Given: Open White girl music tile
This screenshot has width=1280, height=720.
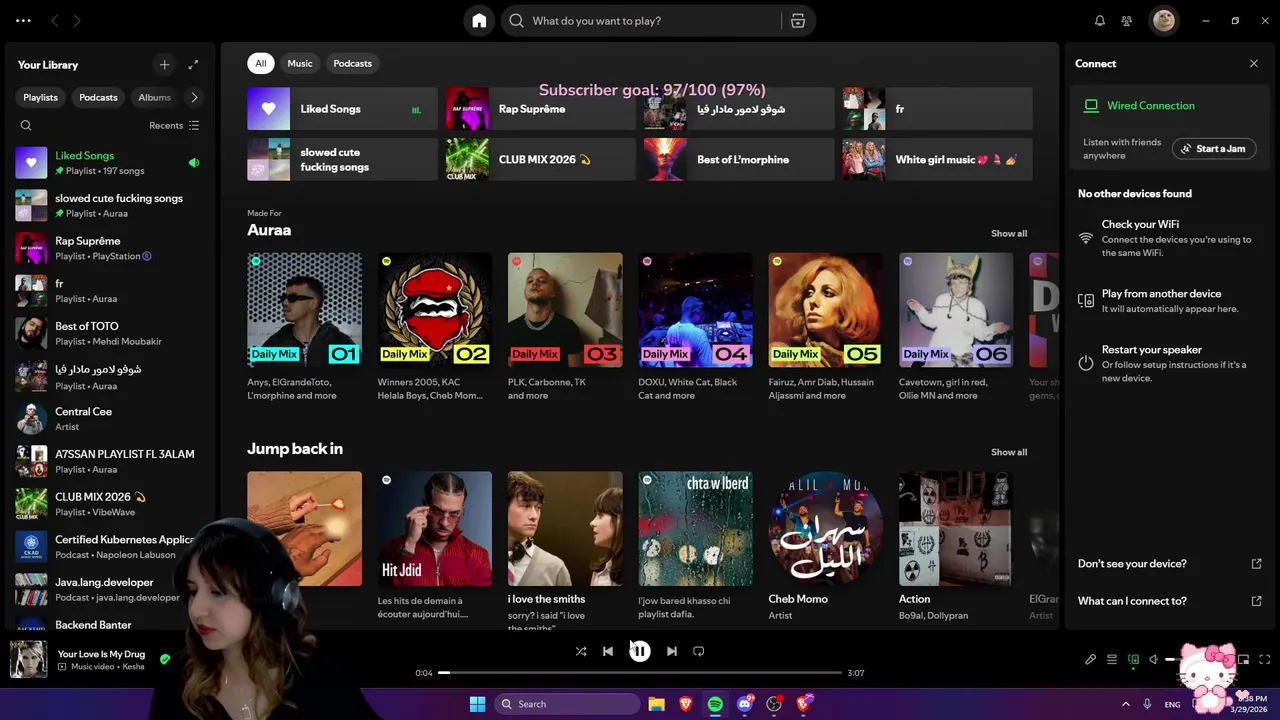Looking at the screenshot, I should [937, 160].
